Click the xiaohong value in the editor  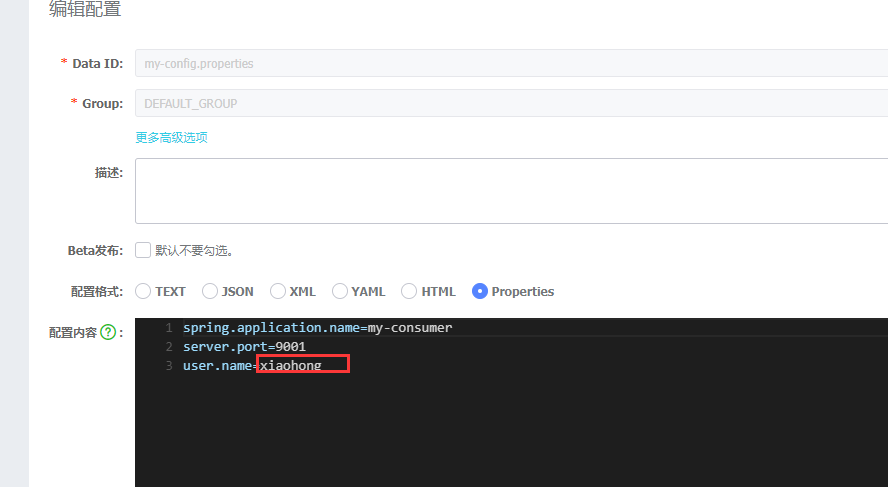[291, 366]
